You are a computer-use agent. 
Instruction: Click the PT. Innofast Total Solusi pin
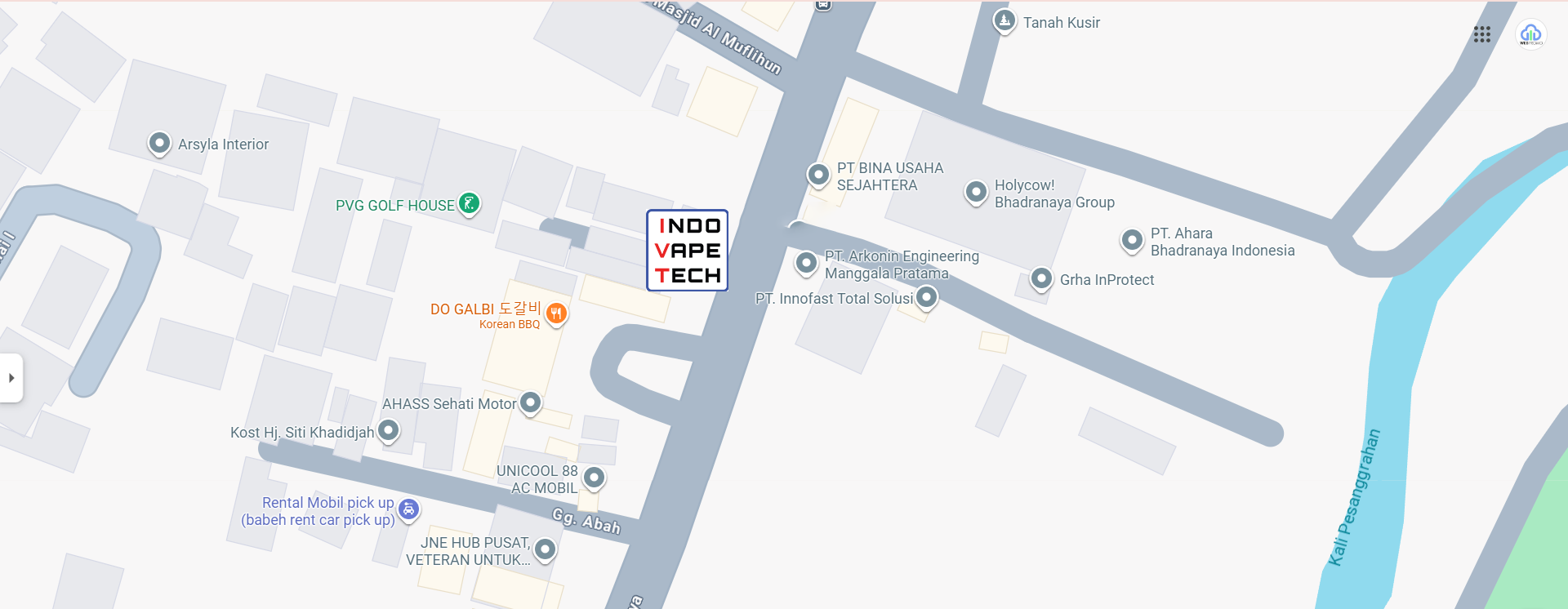926,297
